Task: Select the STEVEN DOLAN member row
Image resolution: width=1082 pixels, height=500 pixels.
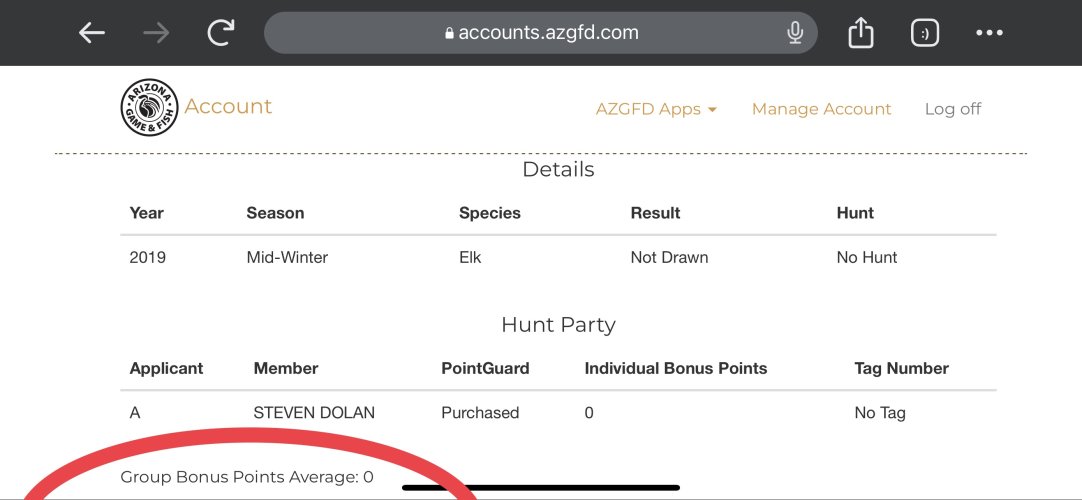Action: tap(558, 412)
